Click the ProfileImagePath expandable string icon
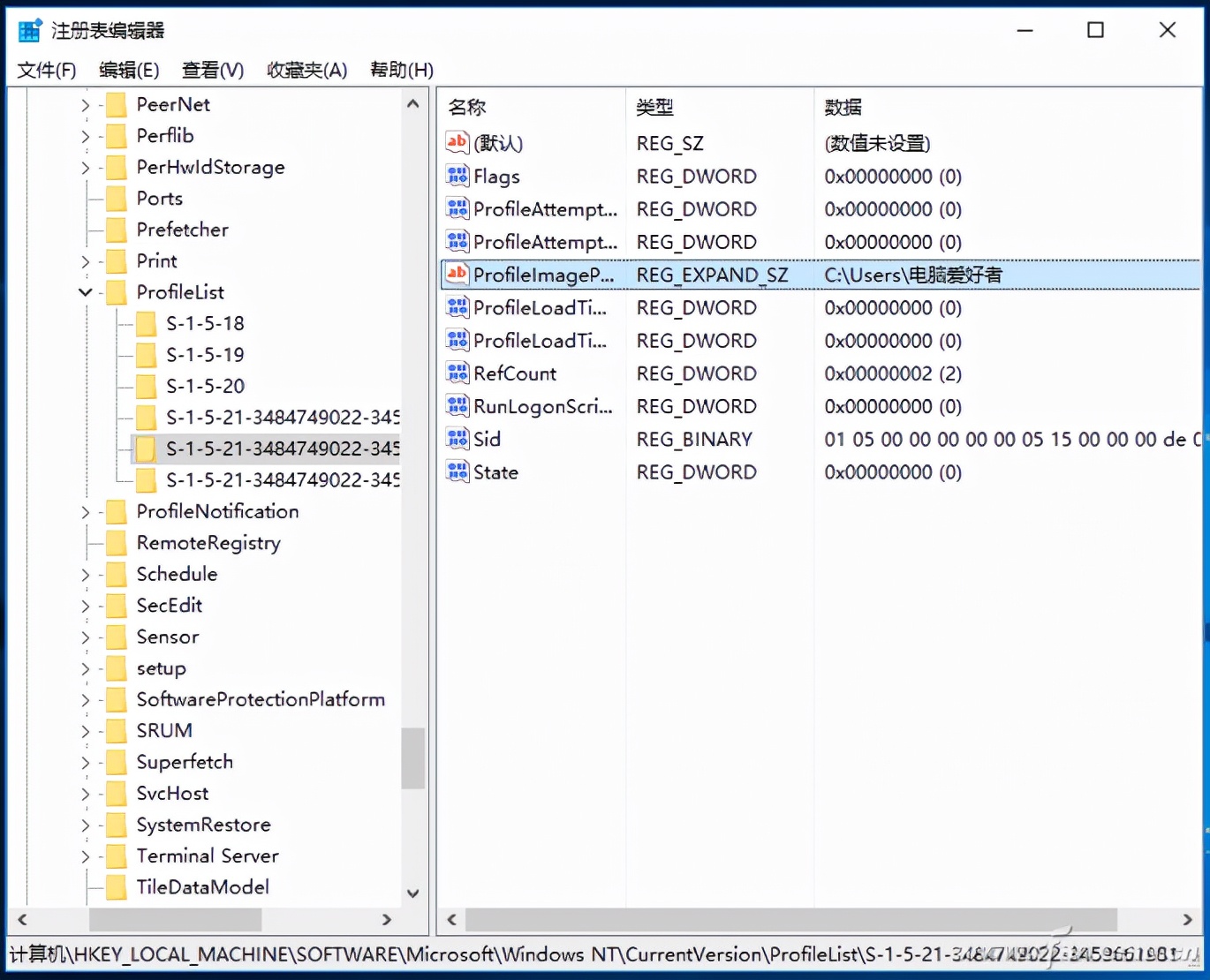 coord(457,275)
